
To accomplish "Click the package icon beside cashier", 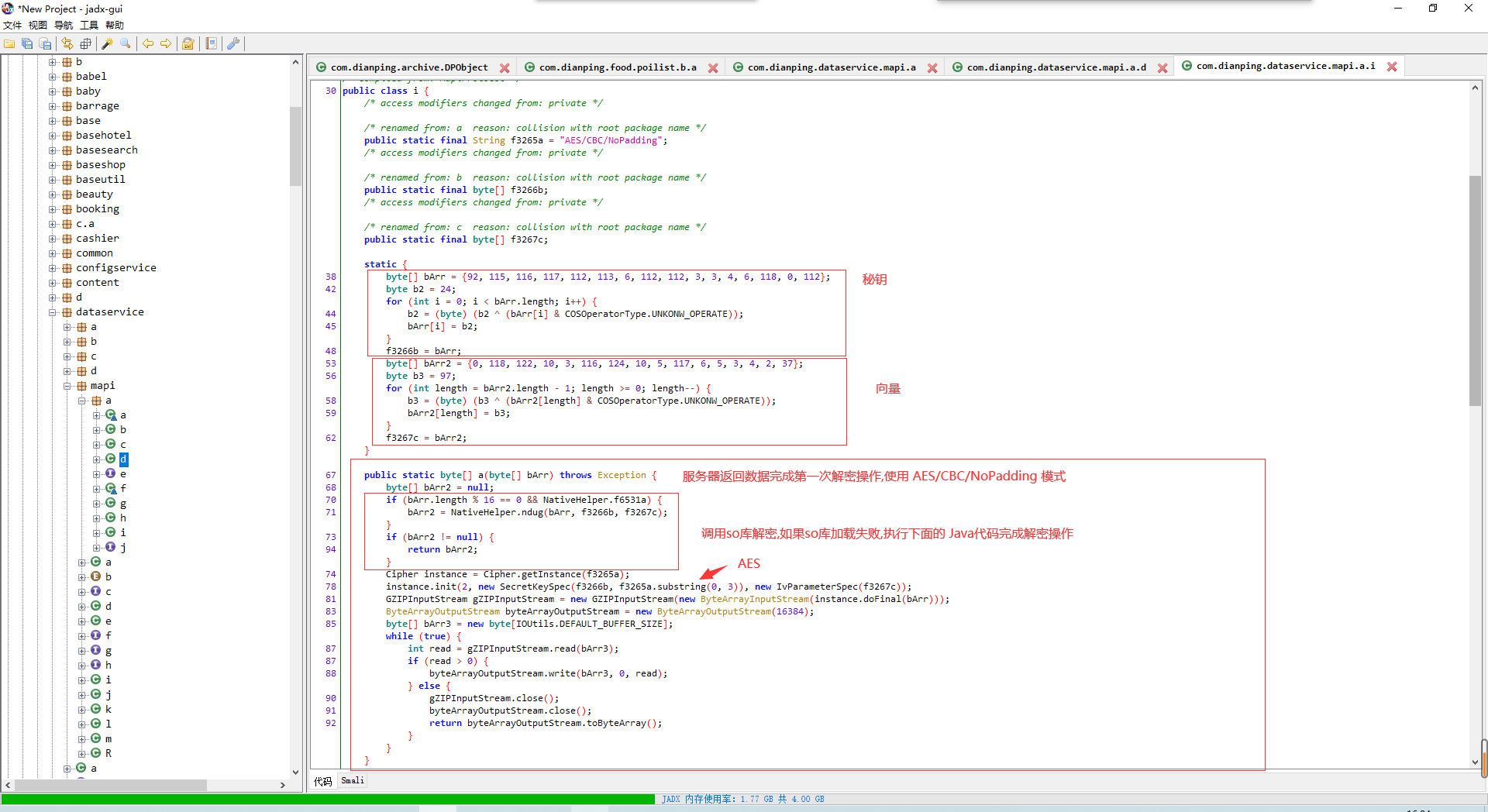I will [x=67, y=239].
